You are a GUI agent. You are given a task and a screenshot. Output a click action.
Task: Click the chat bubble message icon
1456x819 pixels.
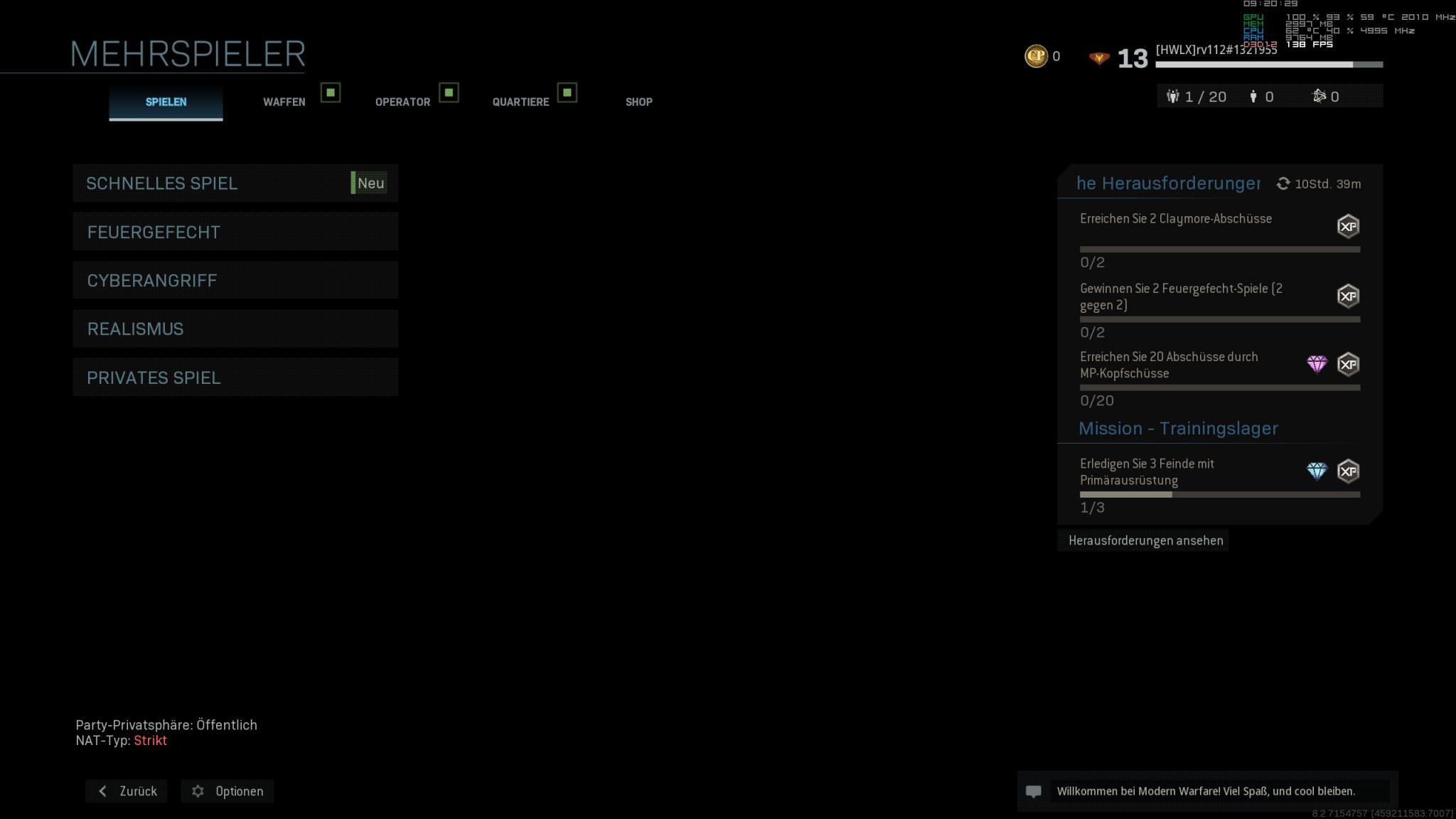[1034, 791]
